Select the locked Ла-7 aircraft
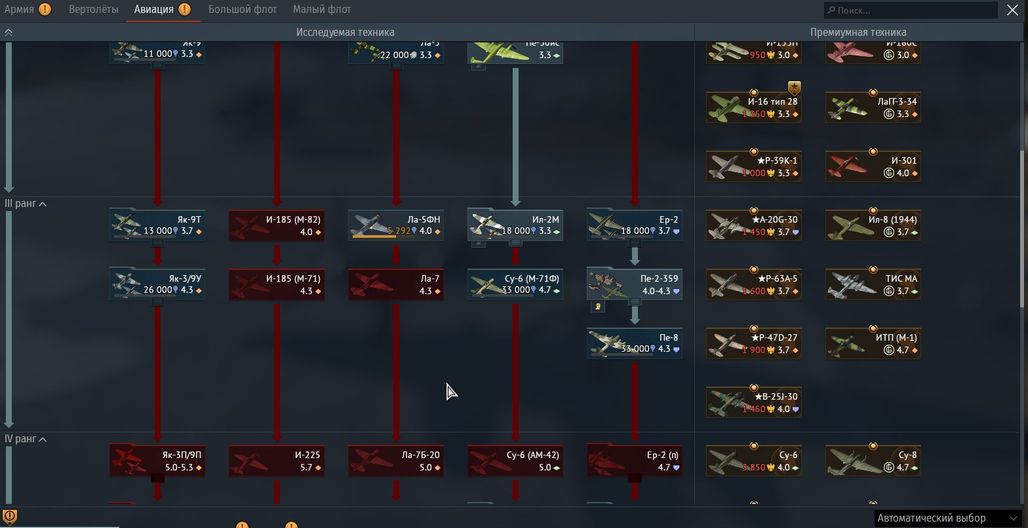1028x528 pixels. 396,284
